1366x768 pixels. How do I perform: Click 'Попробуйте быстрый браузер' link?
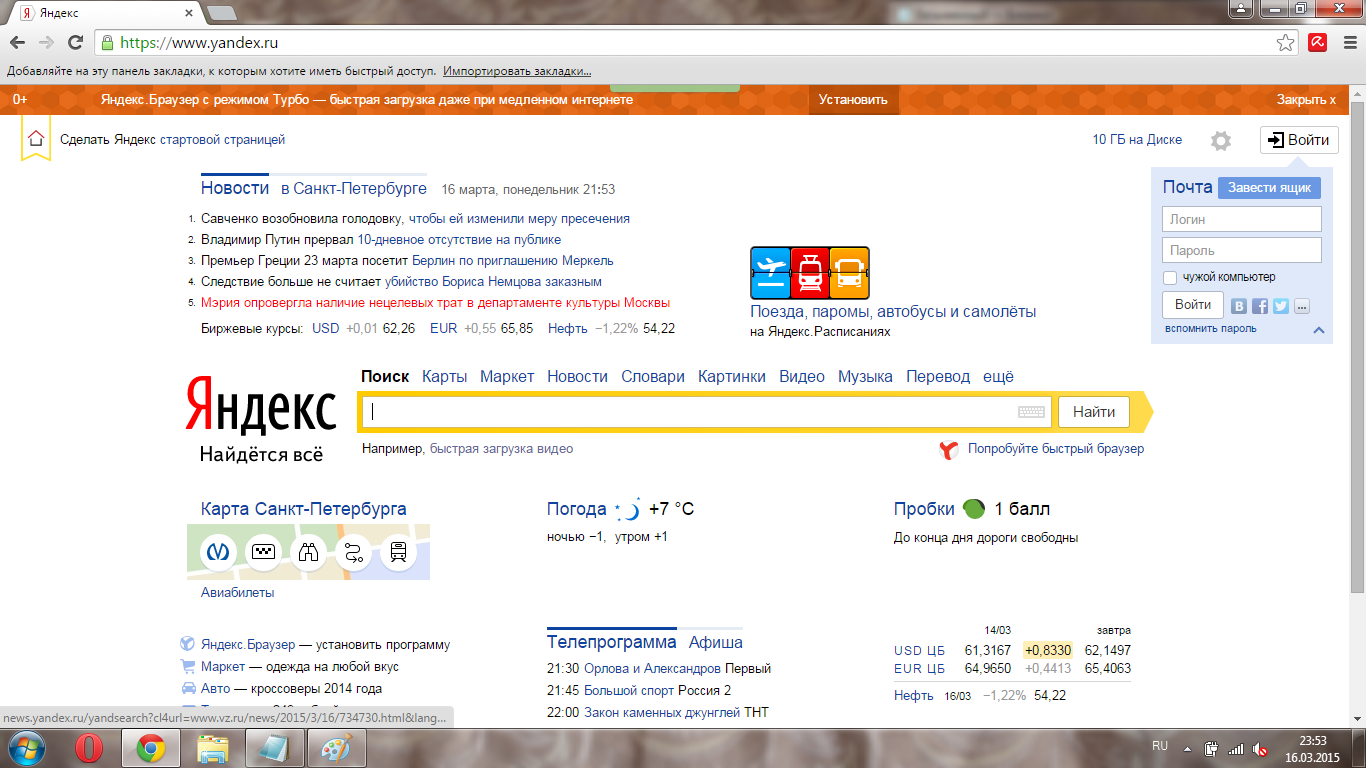[x=1056, y=449]
